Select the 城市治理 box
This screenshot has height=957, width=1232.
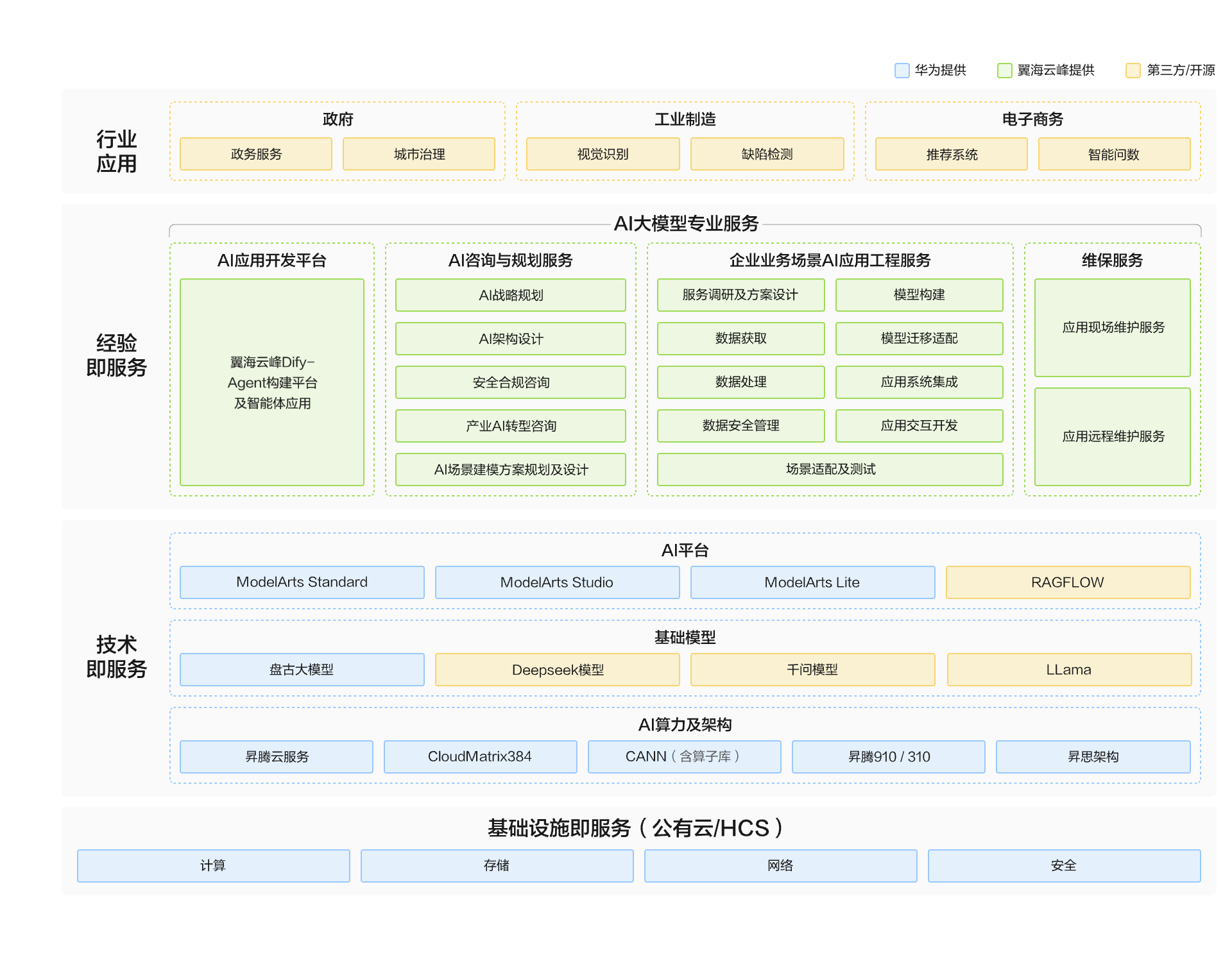click(x=419, y=154)
